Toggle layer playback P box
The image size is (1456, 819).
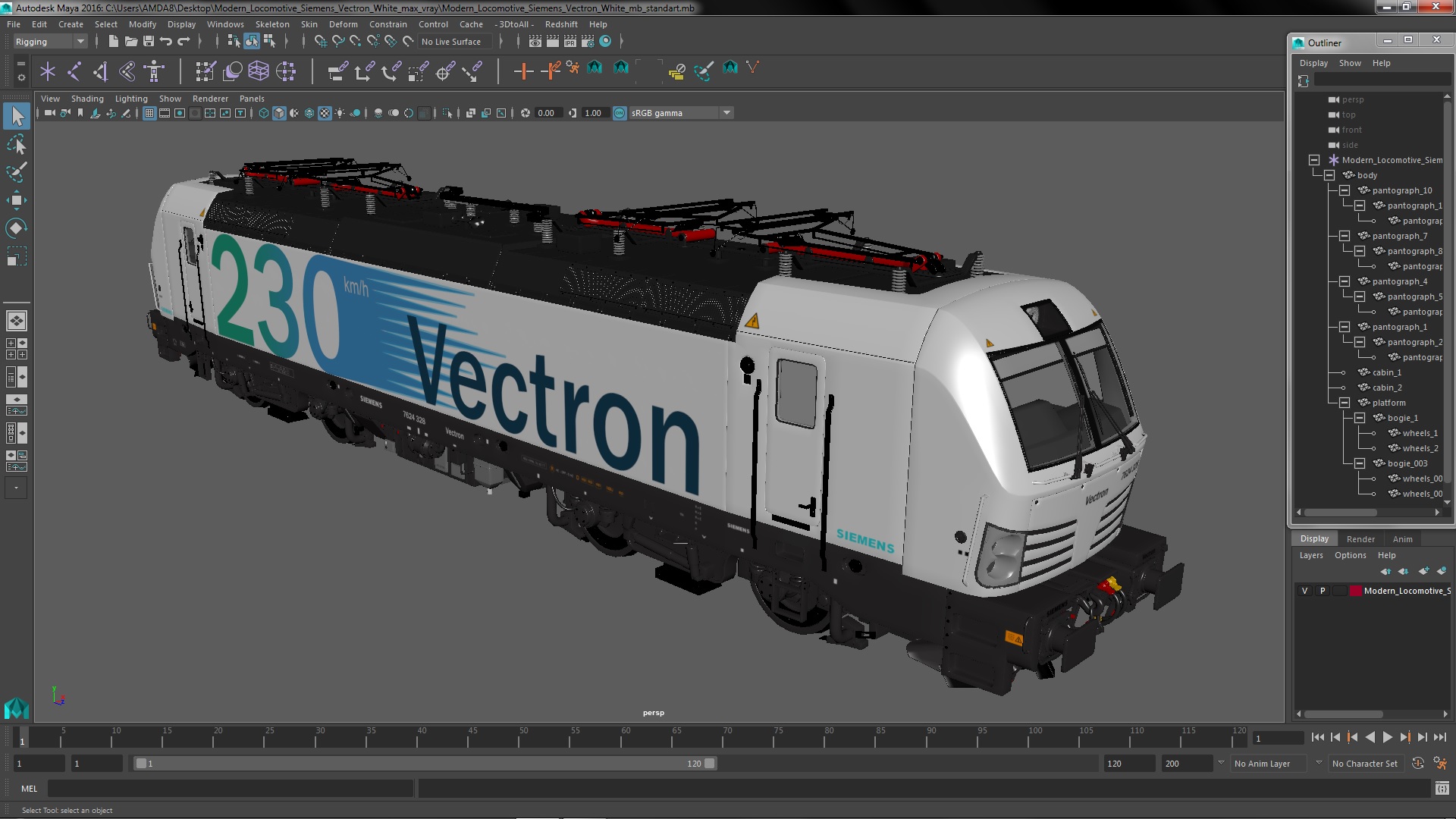1323,591
